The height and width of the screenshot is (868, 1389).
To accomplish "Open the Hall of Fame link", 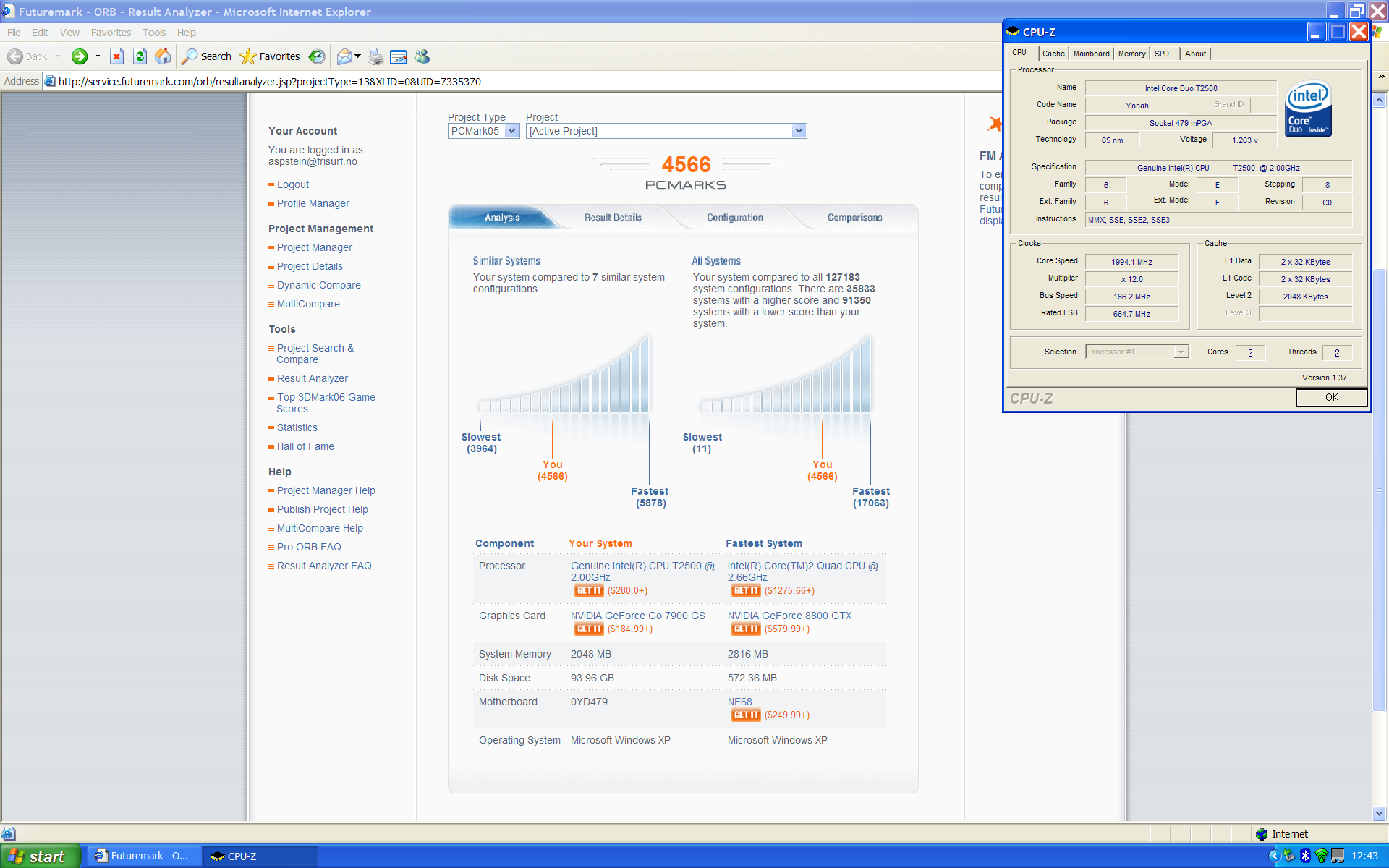I will [x=305, y=446].
